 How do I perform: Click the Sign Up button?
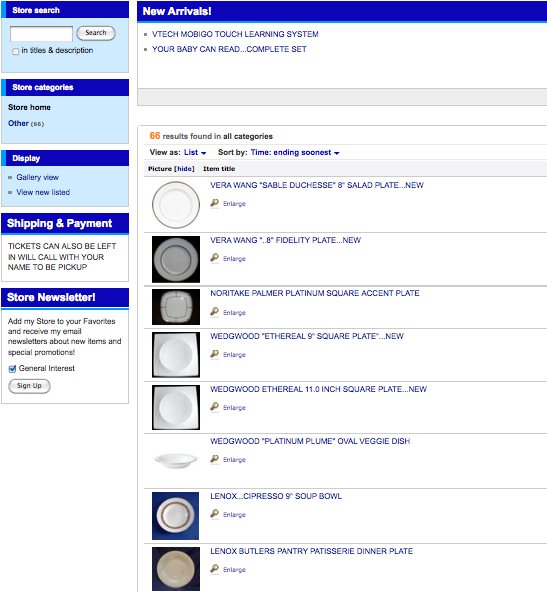[29, 386]
